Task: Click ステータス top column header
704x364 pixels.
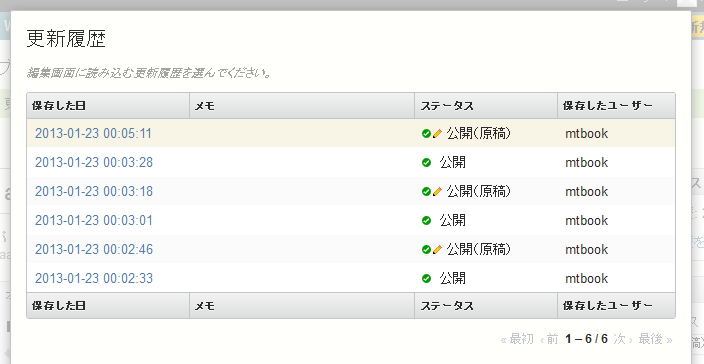Action: point(447,106)
